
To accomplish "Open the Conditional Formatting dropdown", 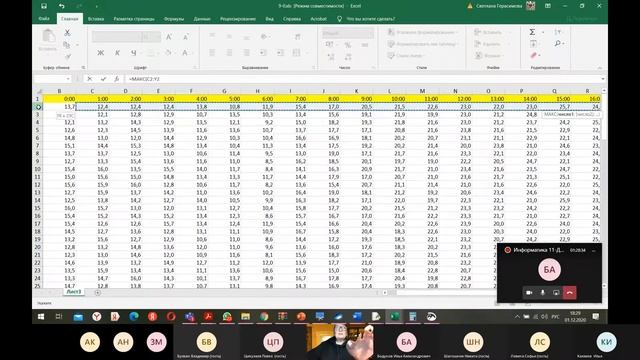I will [x=423, y=32].
